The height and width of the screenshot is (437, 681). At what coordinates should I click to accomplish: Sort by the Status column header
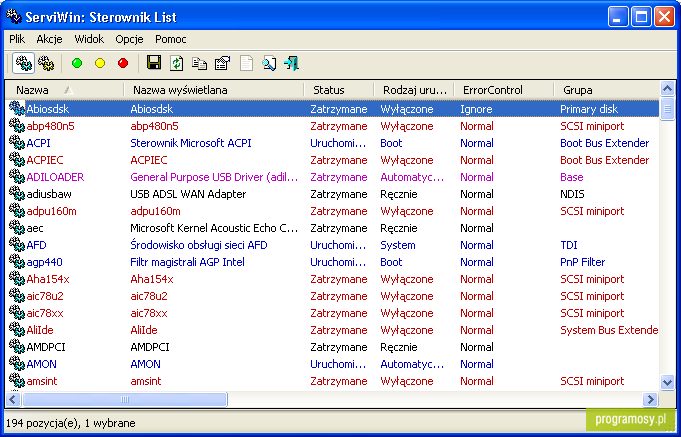339,90
